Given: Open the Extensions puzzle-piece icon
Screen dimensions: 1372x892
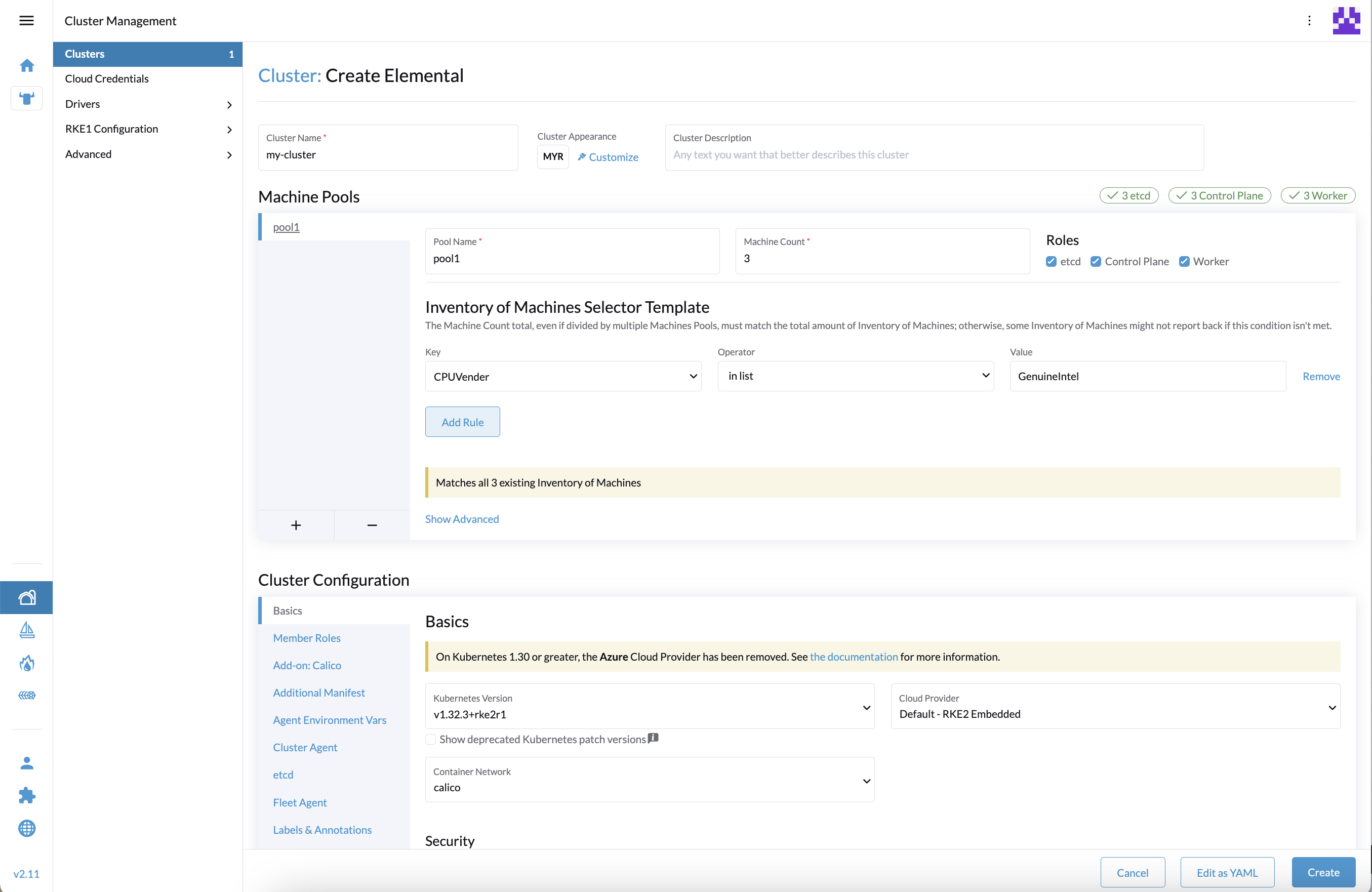Looking at the screenshot, I should coord(26,795).
